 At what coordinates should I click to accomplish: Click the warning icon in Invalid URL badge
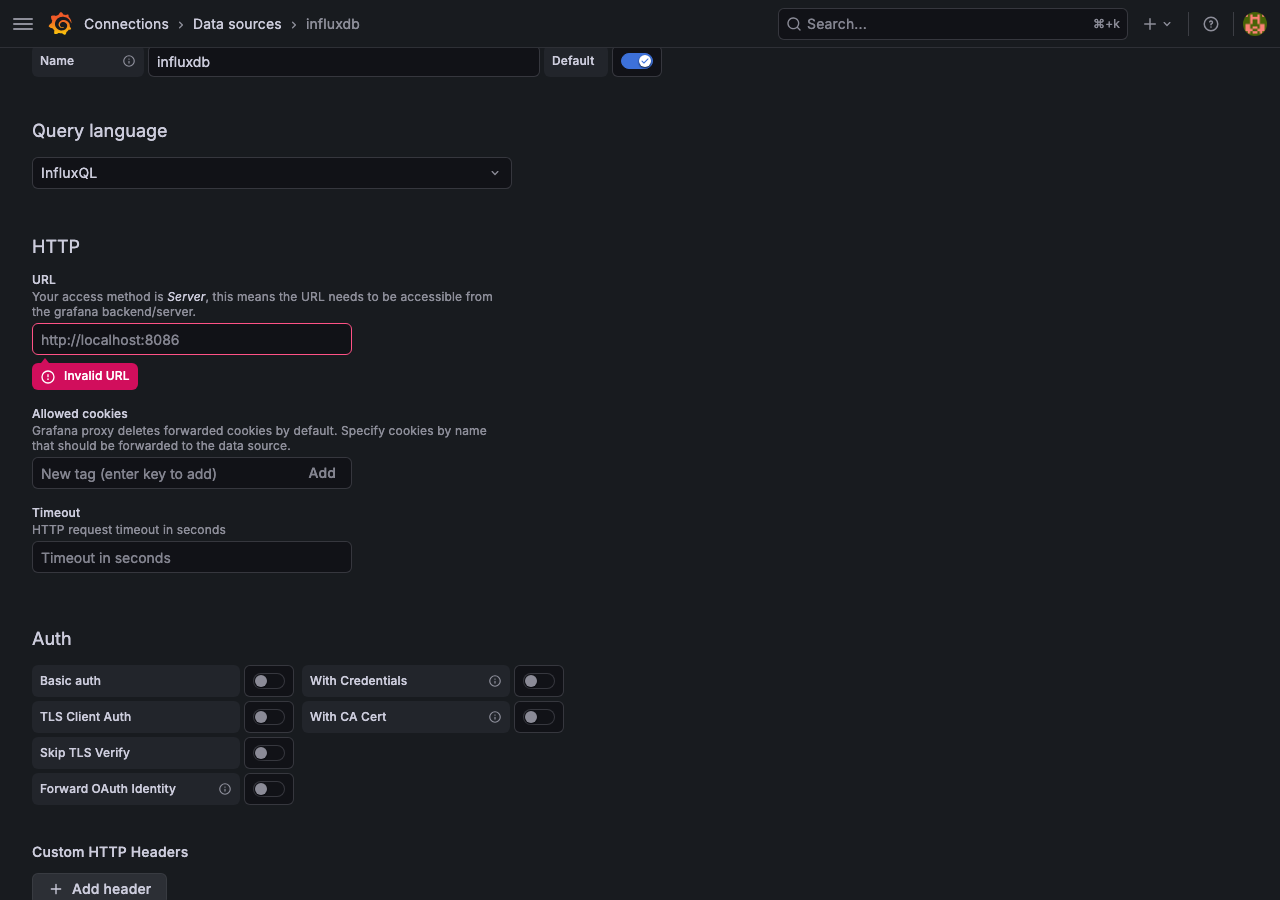[48, 377]
